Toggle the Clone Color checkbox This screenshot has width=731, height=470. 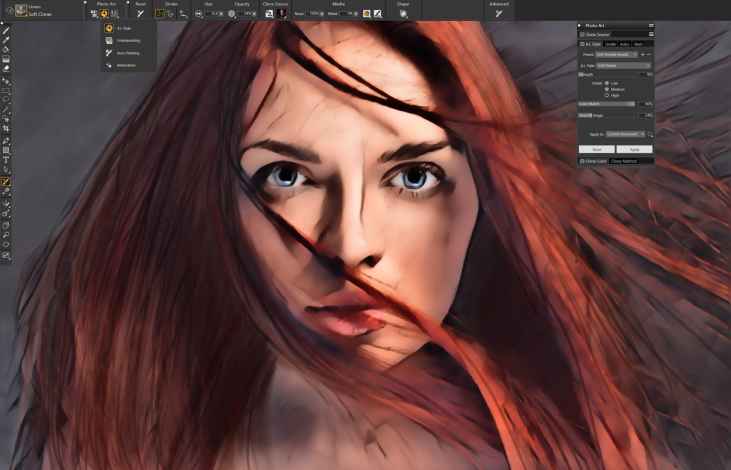click(583, 160)
